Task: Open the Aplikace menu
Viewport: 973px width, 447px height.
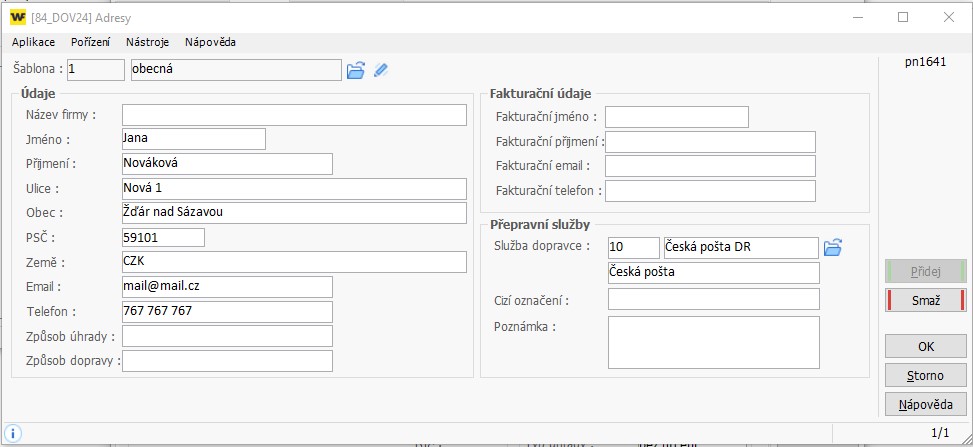Action: coord(34,42)
